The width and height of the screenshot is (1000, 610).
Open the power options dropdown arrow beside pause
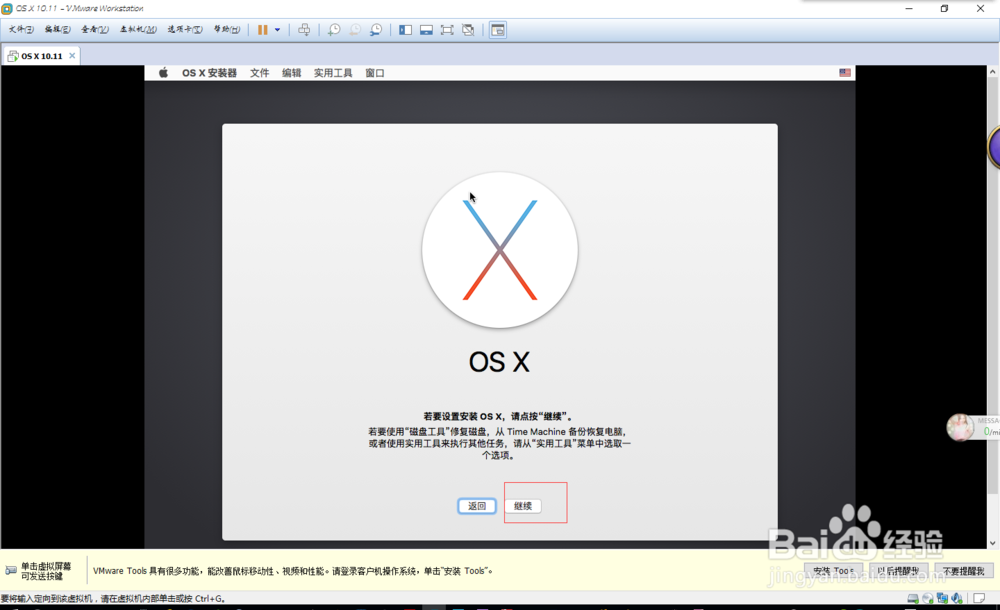277,30
